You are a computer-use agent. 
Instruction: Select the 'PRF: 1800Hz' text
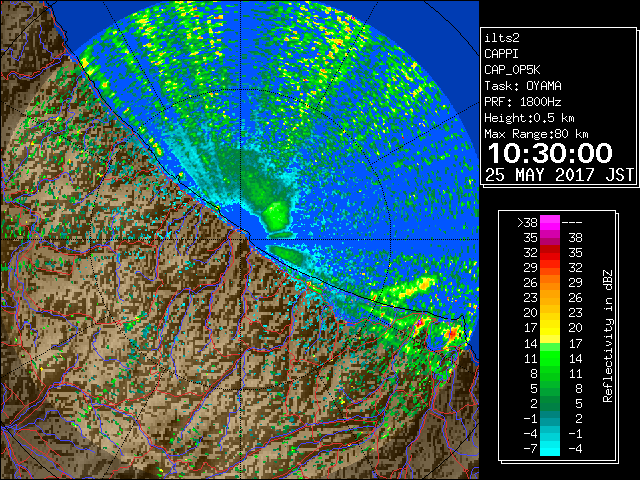click(523, 102)
